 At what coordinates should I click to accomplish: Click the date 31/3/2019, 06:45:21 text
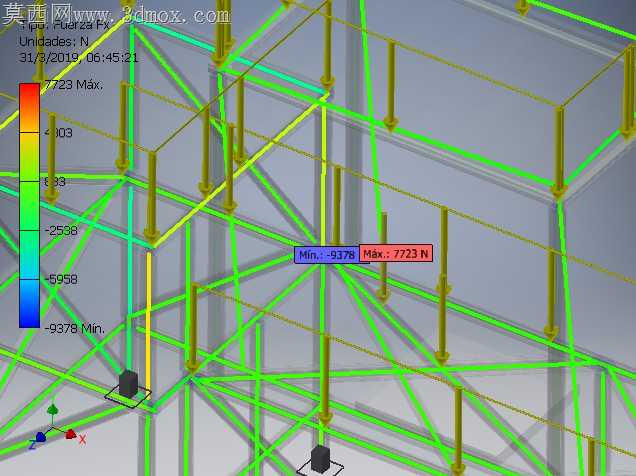click(x=79, y=58)
